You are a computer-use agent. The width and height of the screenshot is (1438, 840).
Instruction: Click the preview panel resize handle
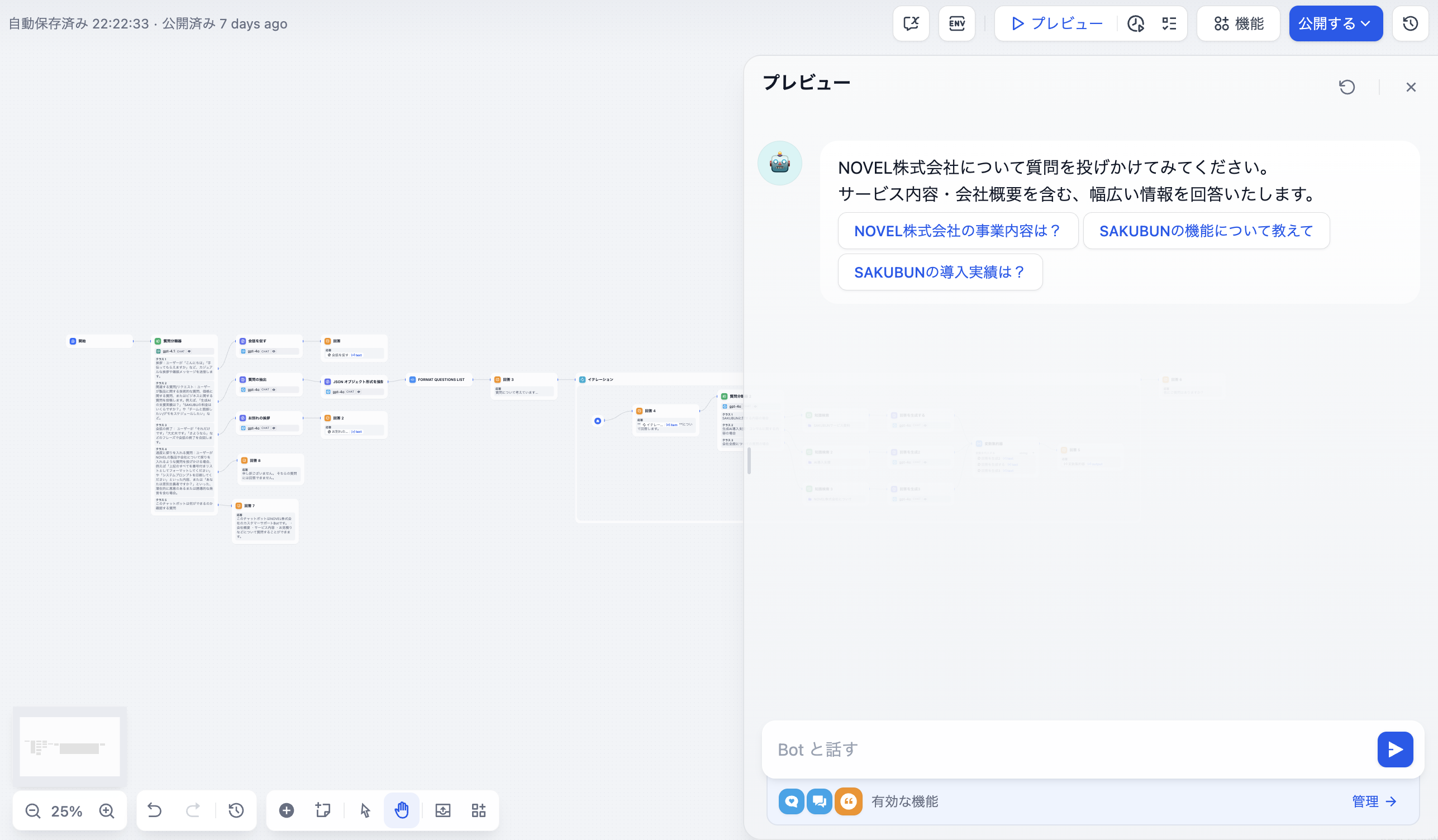pyautogui.click(x=749, y=460)
